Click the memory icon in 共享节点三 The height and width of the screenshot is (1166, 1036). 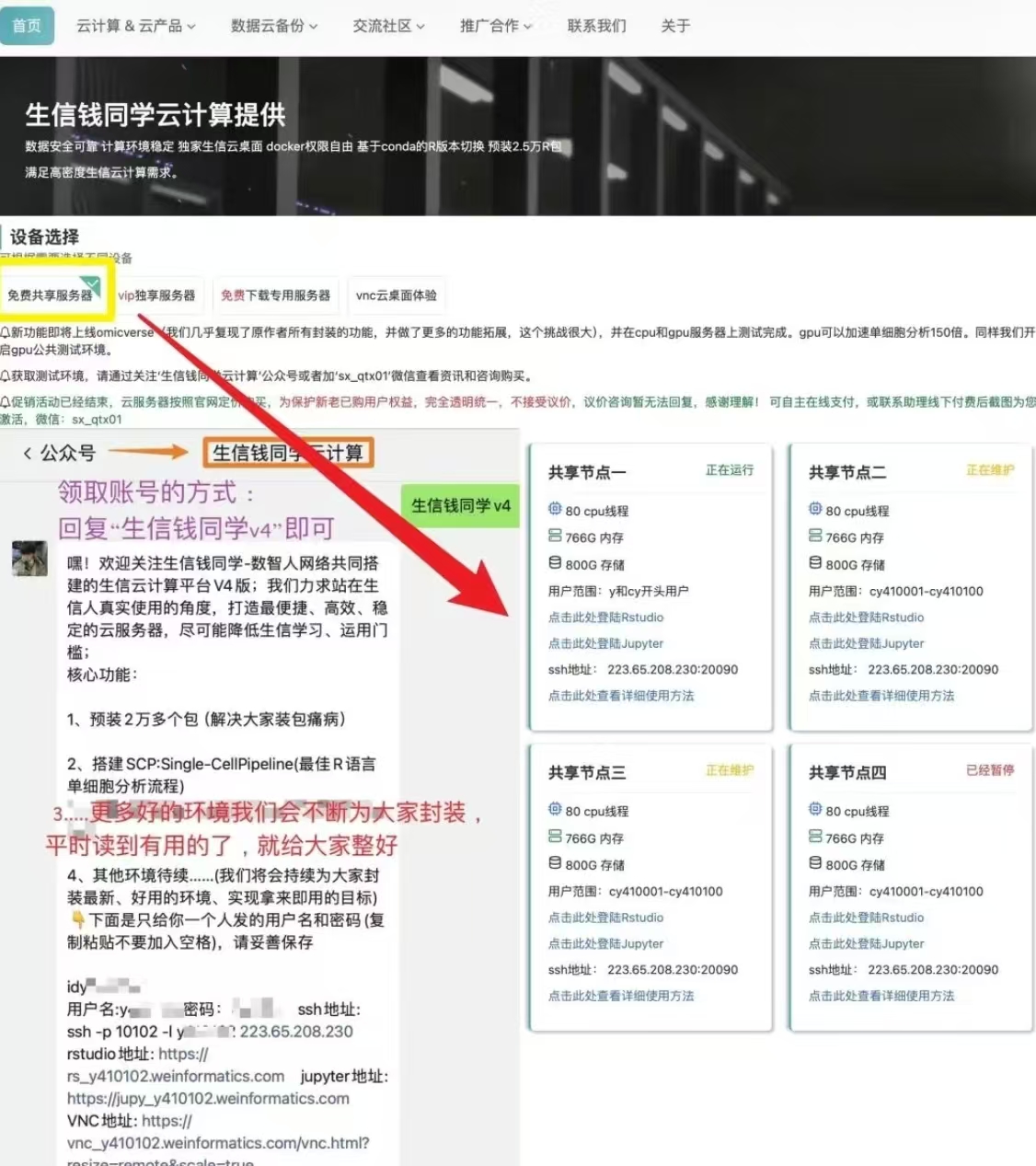[x=555, y=836]
